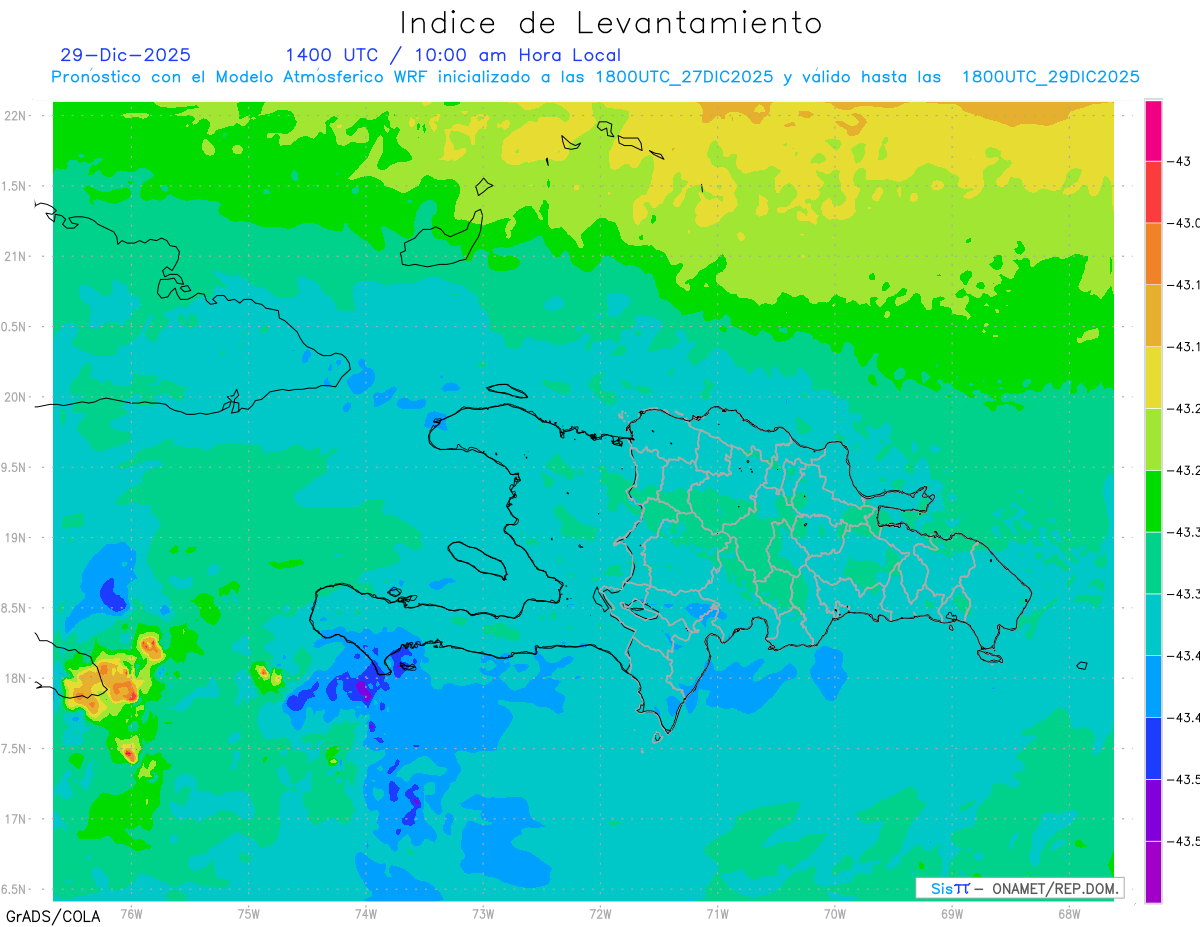Click the "70W" longitude label
This screenshot has height=927, width=1200.
tap(835, 913)
